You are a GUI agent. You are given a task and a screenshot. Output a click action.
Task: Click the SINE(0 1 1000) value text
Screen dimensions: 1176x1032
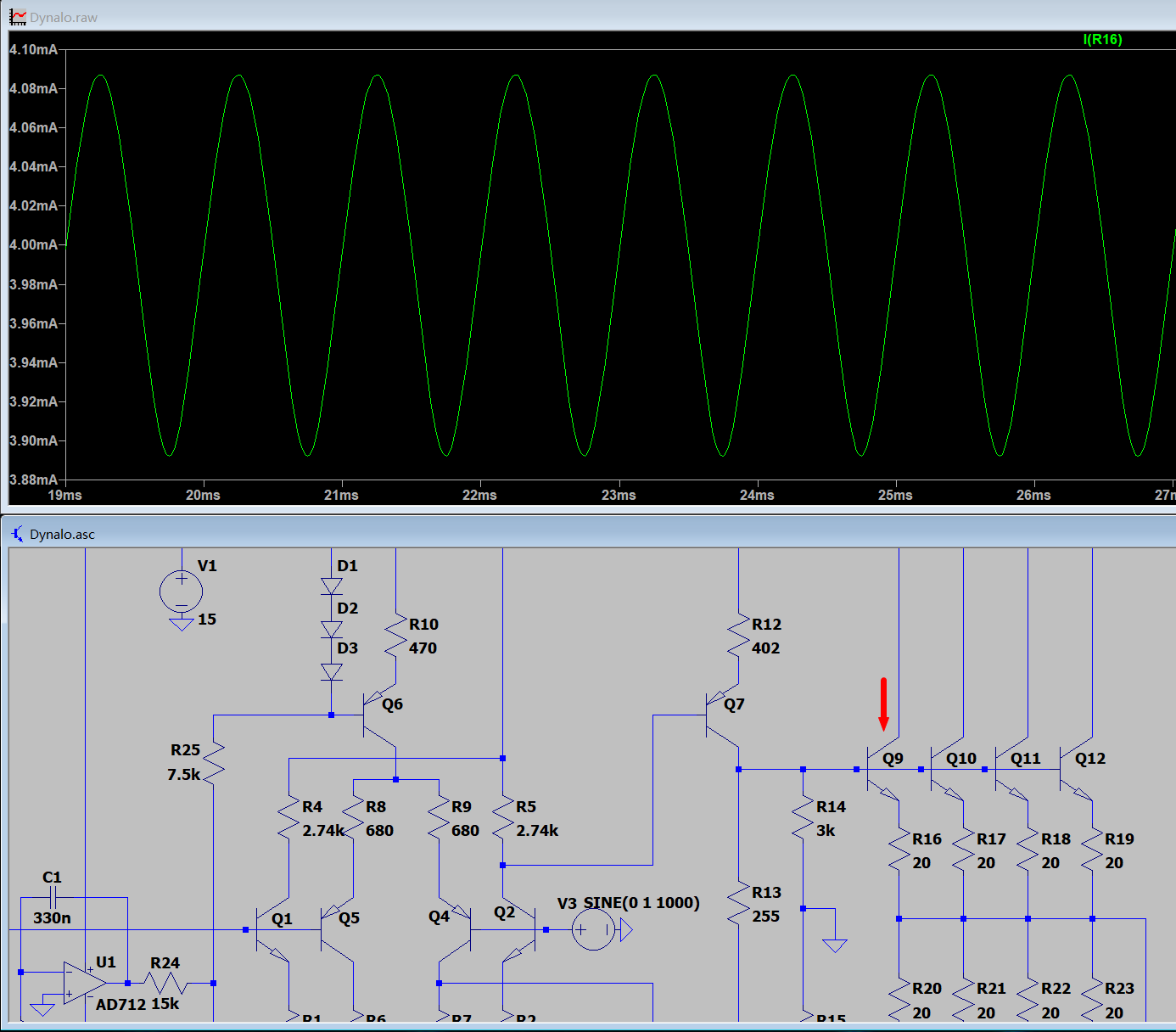tap(641, 903)
